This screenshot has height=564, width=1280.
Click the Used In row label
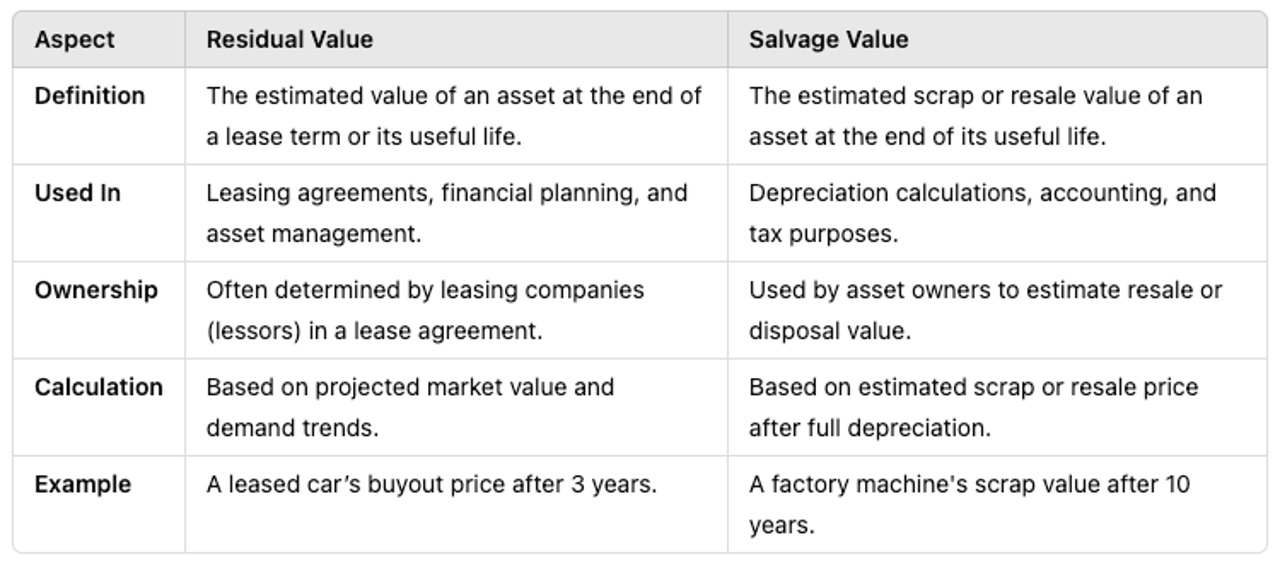click(77, 193)
